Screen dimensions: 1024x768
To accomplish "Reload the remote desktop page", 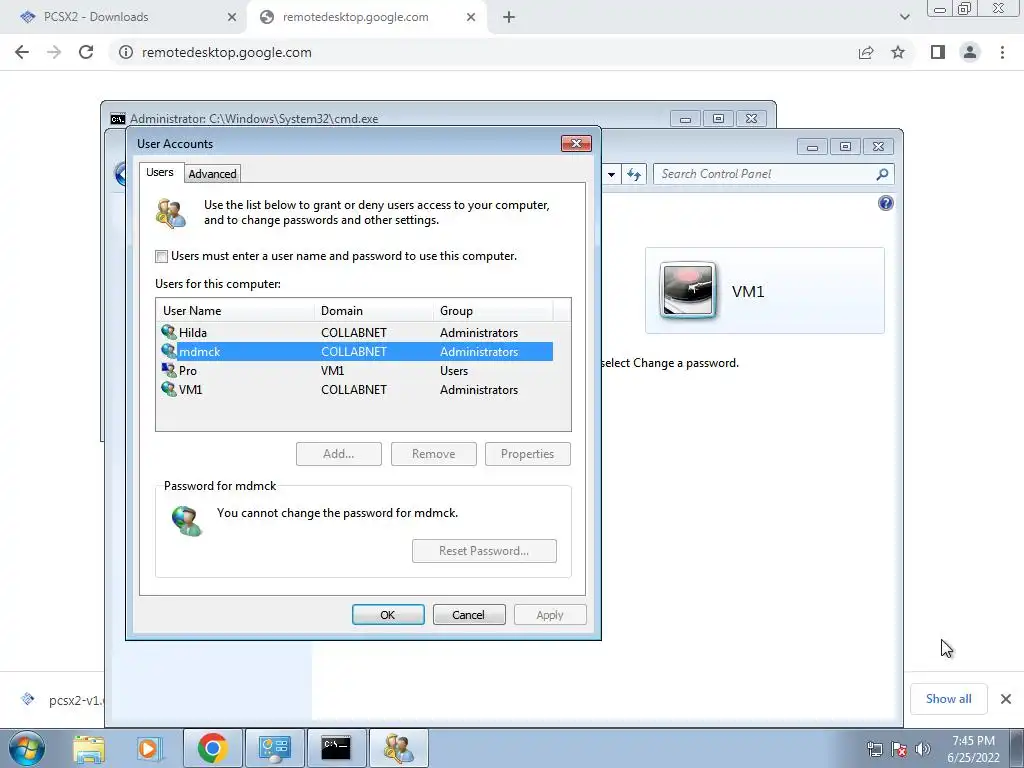I will [x=86, y=52].
